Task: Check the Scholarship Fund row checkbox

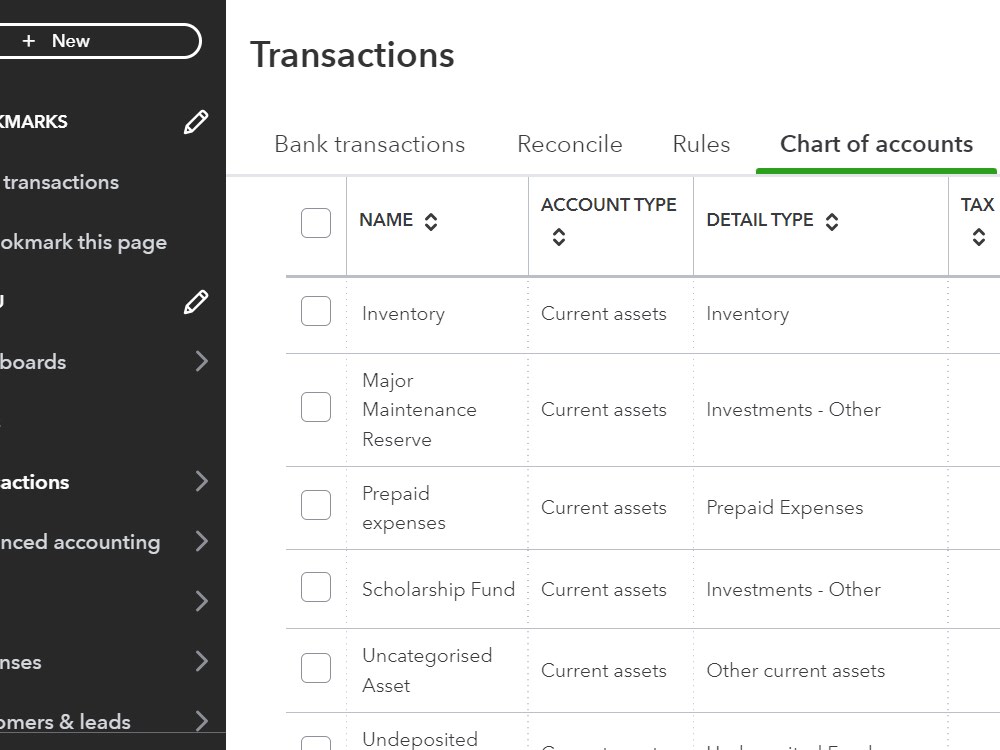Action: [x=316, y=587]
